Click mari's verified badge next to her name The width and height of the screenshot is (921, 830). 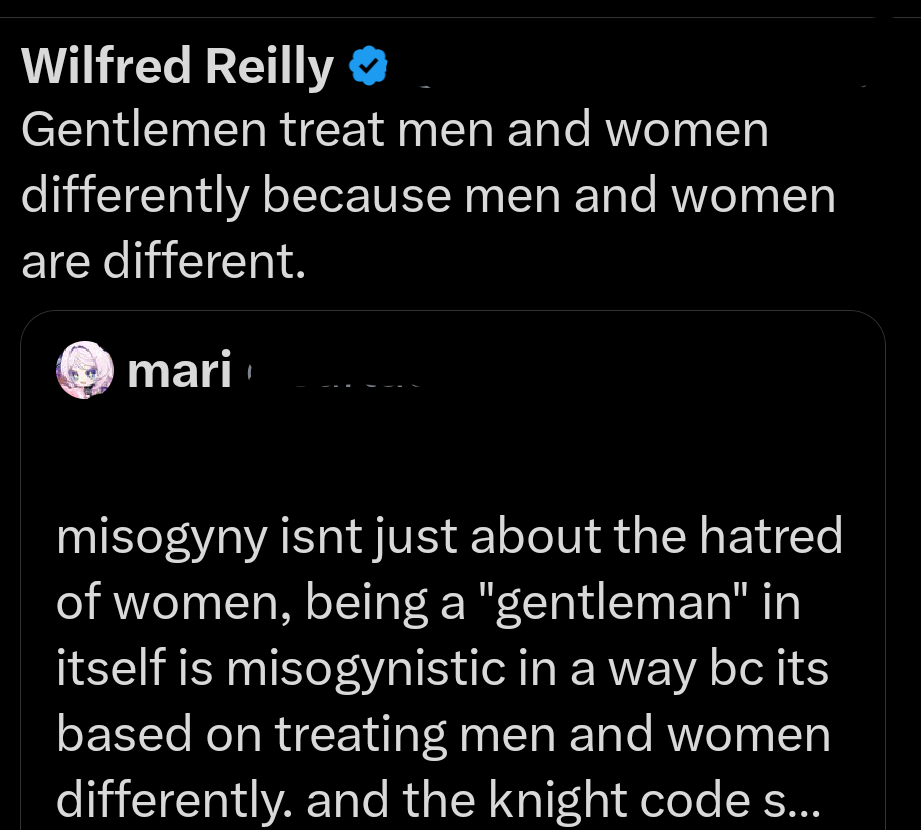coord(250,372)
